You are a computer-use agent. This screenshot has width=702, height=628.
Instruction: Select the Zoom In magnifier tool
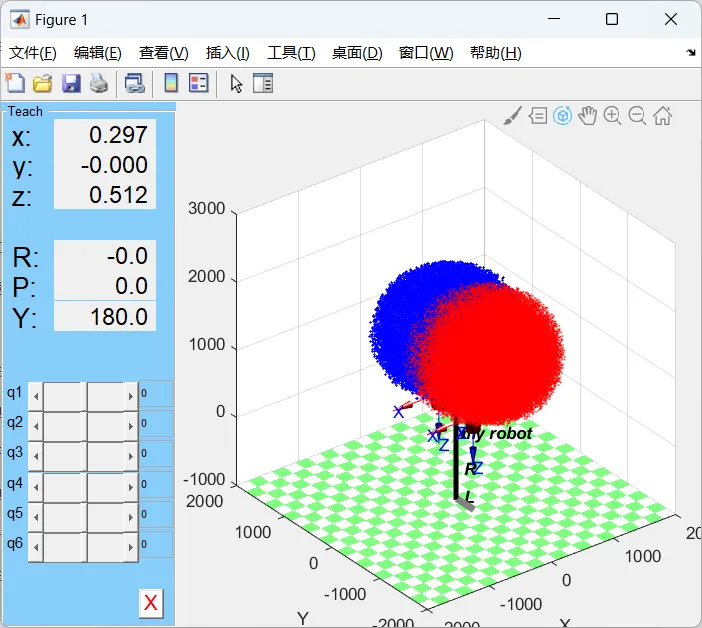[612, 116]
